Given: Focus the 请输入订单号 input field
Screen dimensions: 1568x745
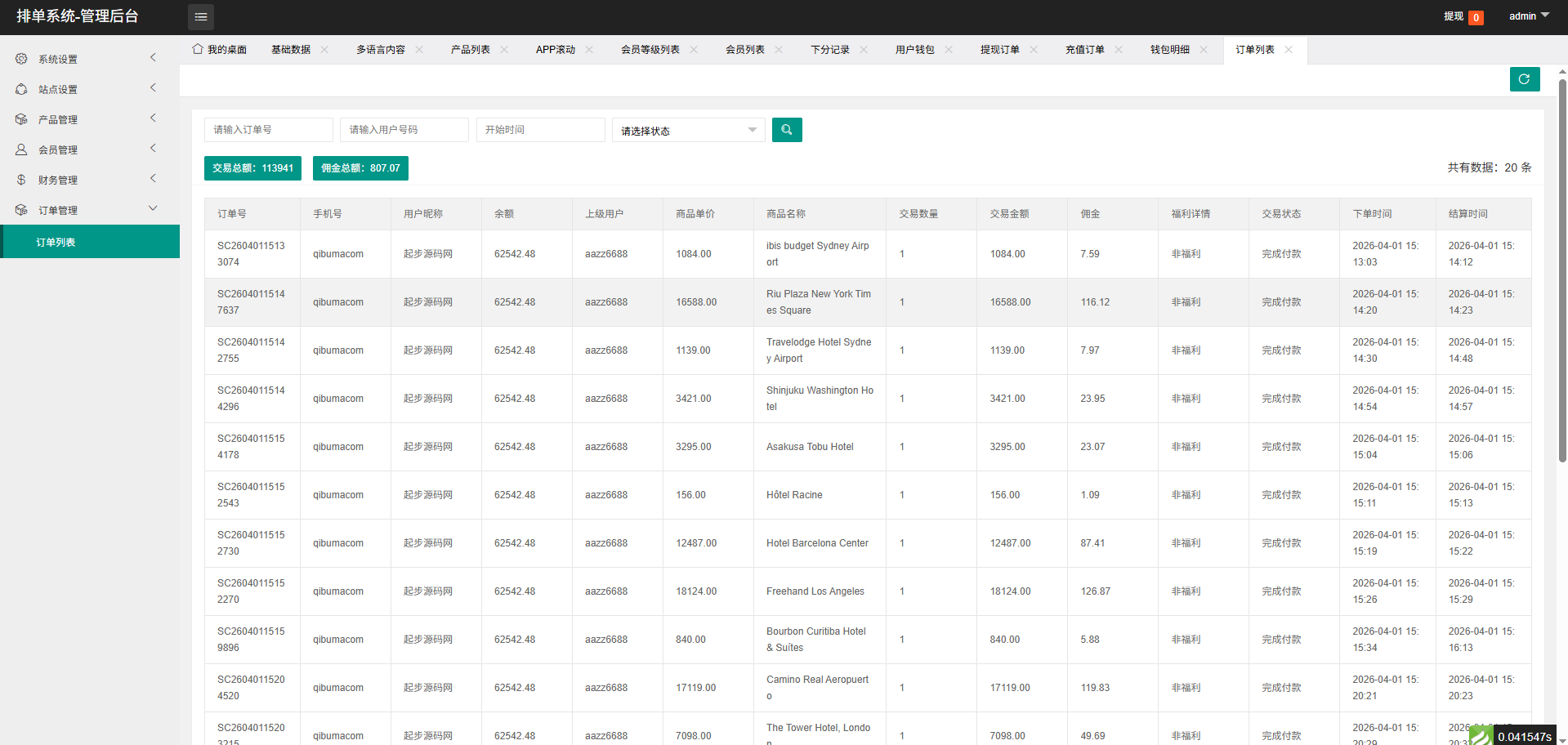Looking at the screenshot, I should (x=268, y=130).
